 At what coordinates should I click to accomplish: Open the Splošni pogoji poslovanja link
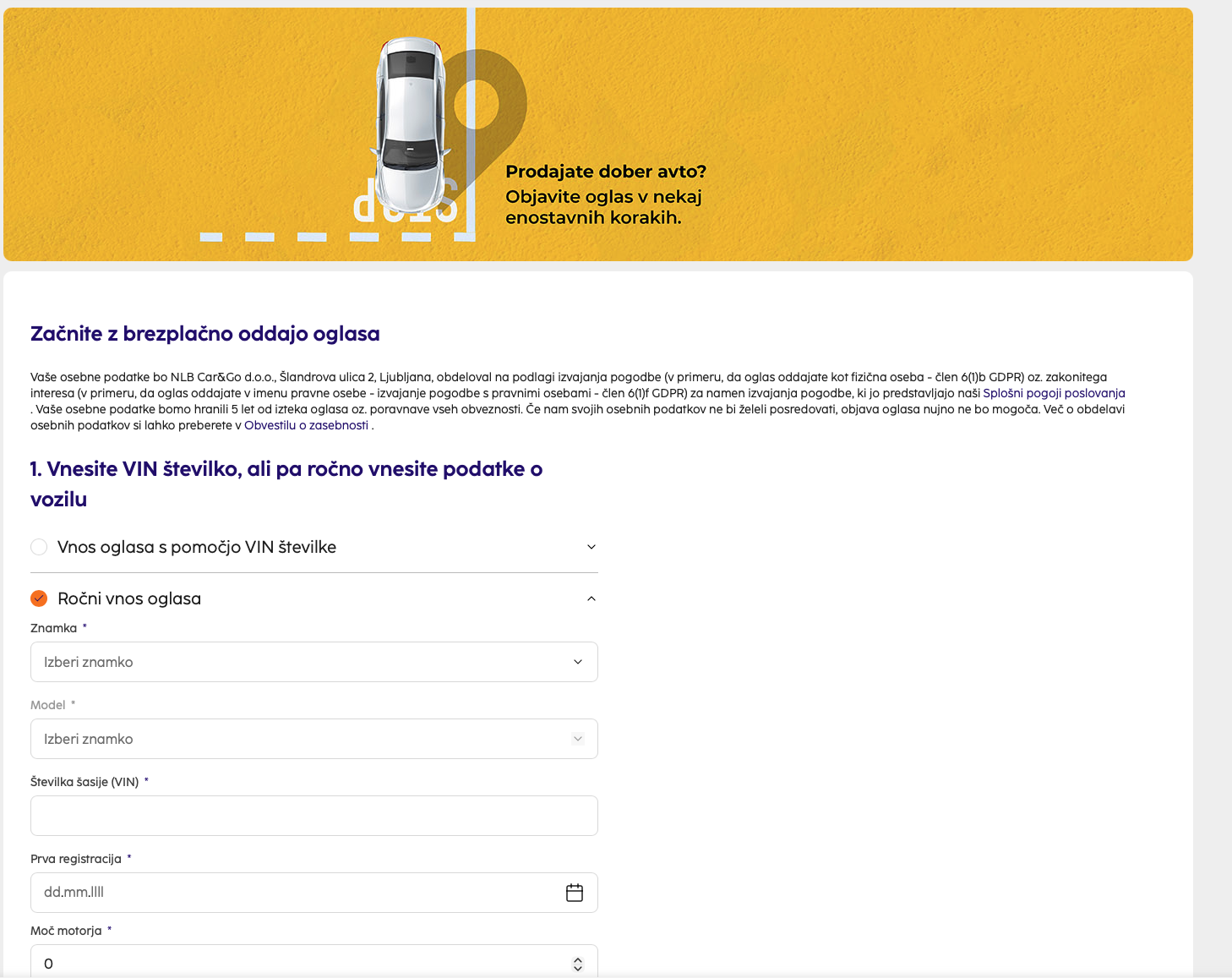click(1054, 393)
